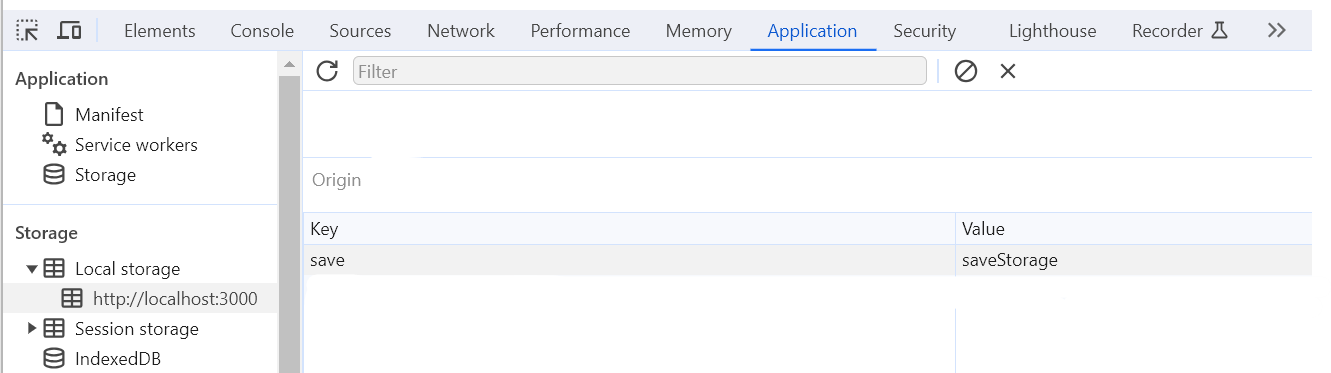The height and width of the screenshot is (373, 1331).
Task: Switch to the Network tab
Action: point(461,31)
